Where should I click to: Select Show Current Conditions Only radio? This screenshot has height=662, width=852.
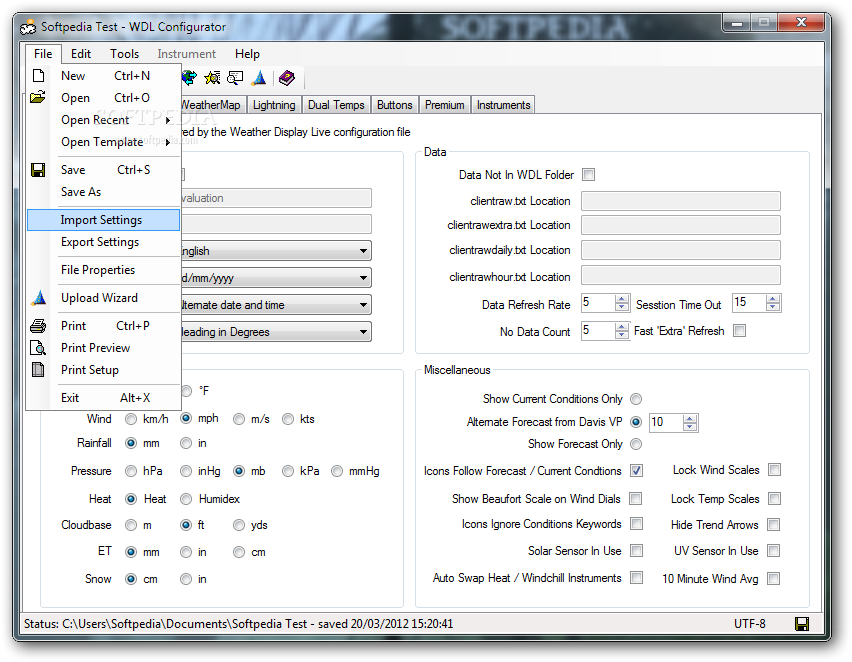[636, 399]
